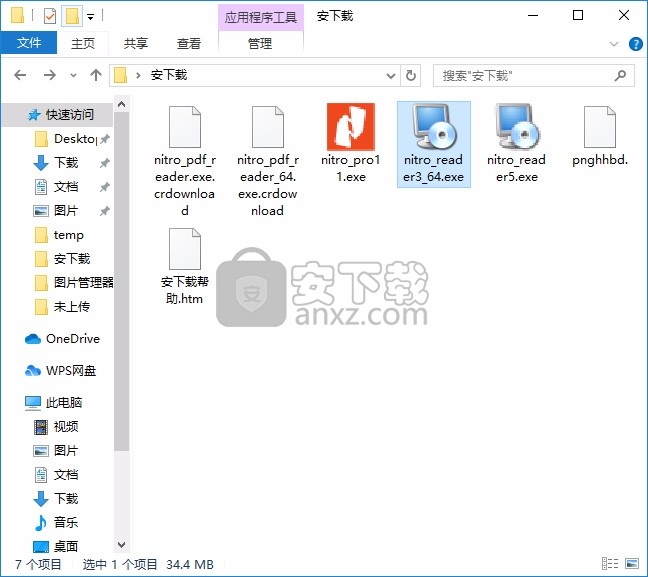Expand customize quick access toolbar dropdown
The height and width of the screenshot is (577, 648).
(x=90, y=17)
